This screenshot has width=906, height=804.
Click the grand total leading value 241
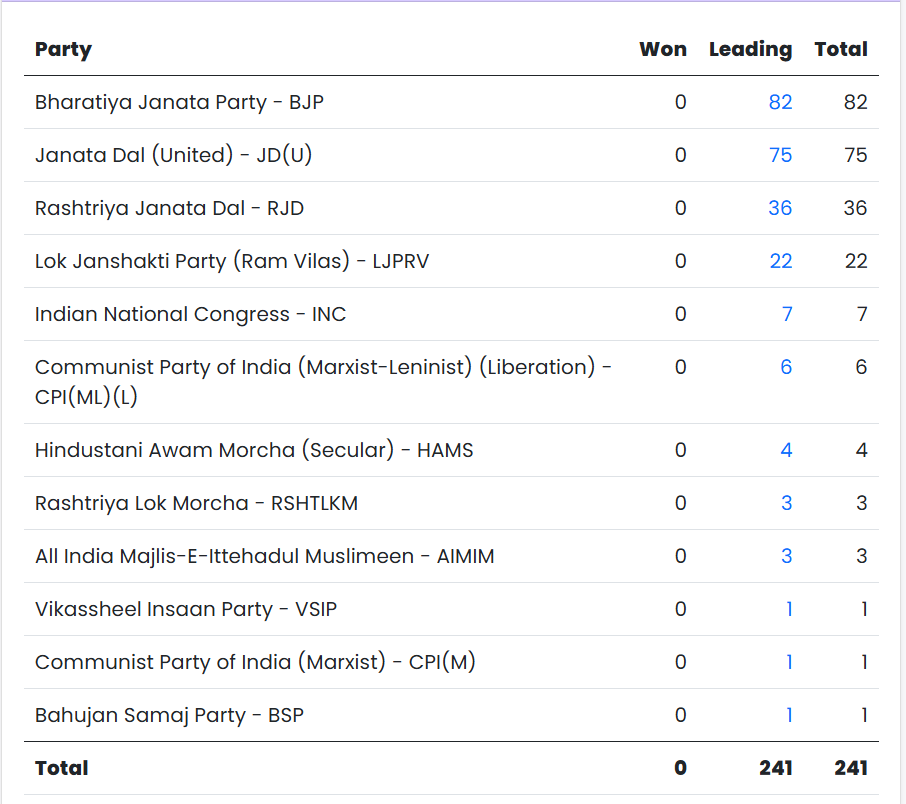pos(775,768)
